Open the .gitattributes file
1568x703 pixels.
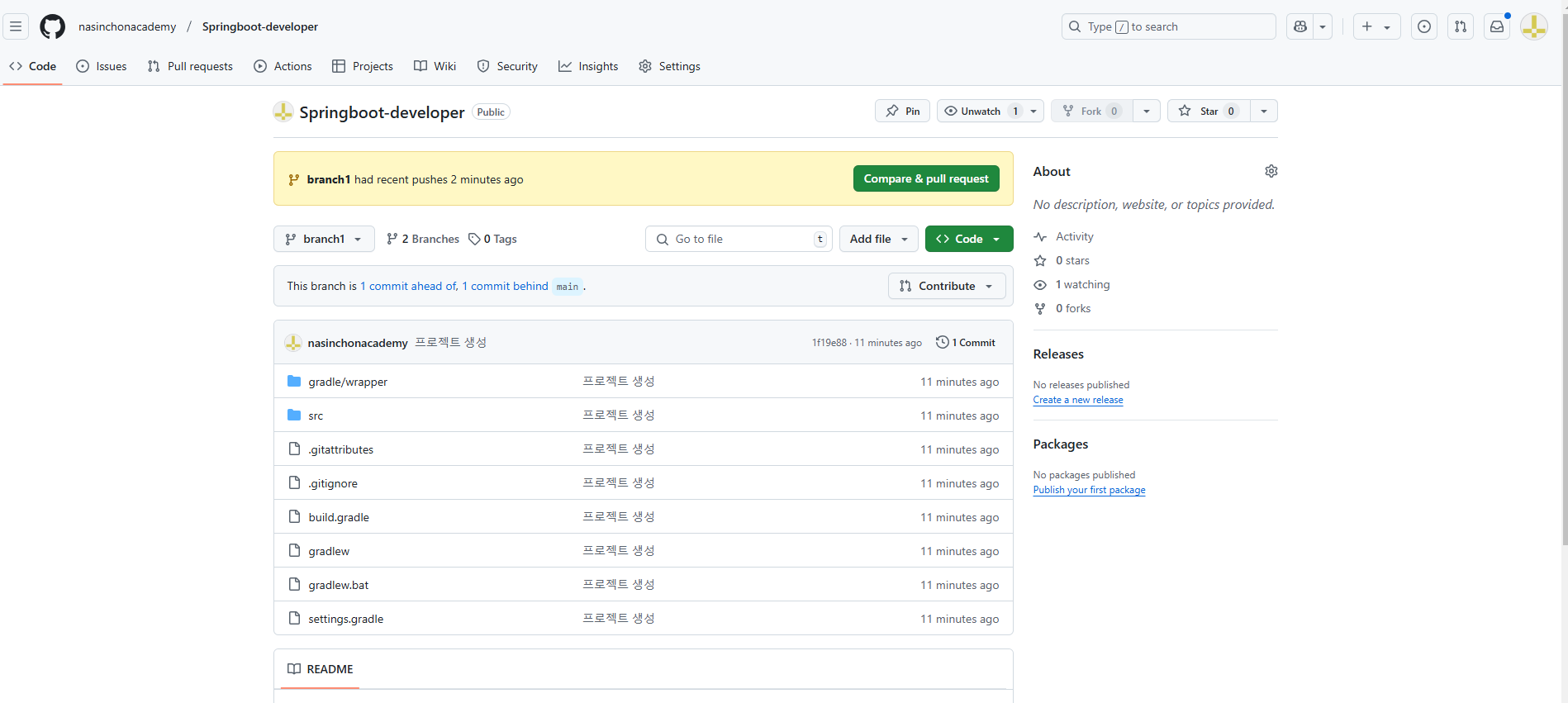(x=340, y=449)
